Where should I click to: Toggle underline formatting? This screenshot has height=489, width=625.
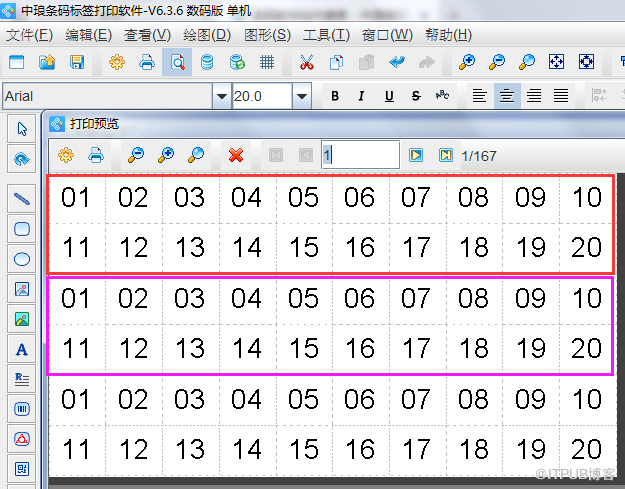389,96
